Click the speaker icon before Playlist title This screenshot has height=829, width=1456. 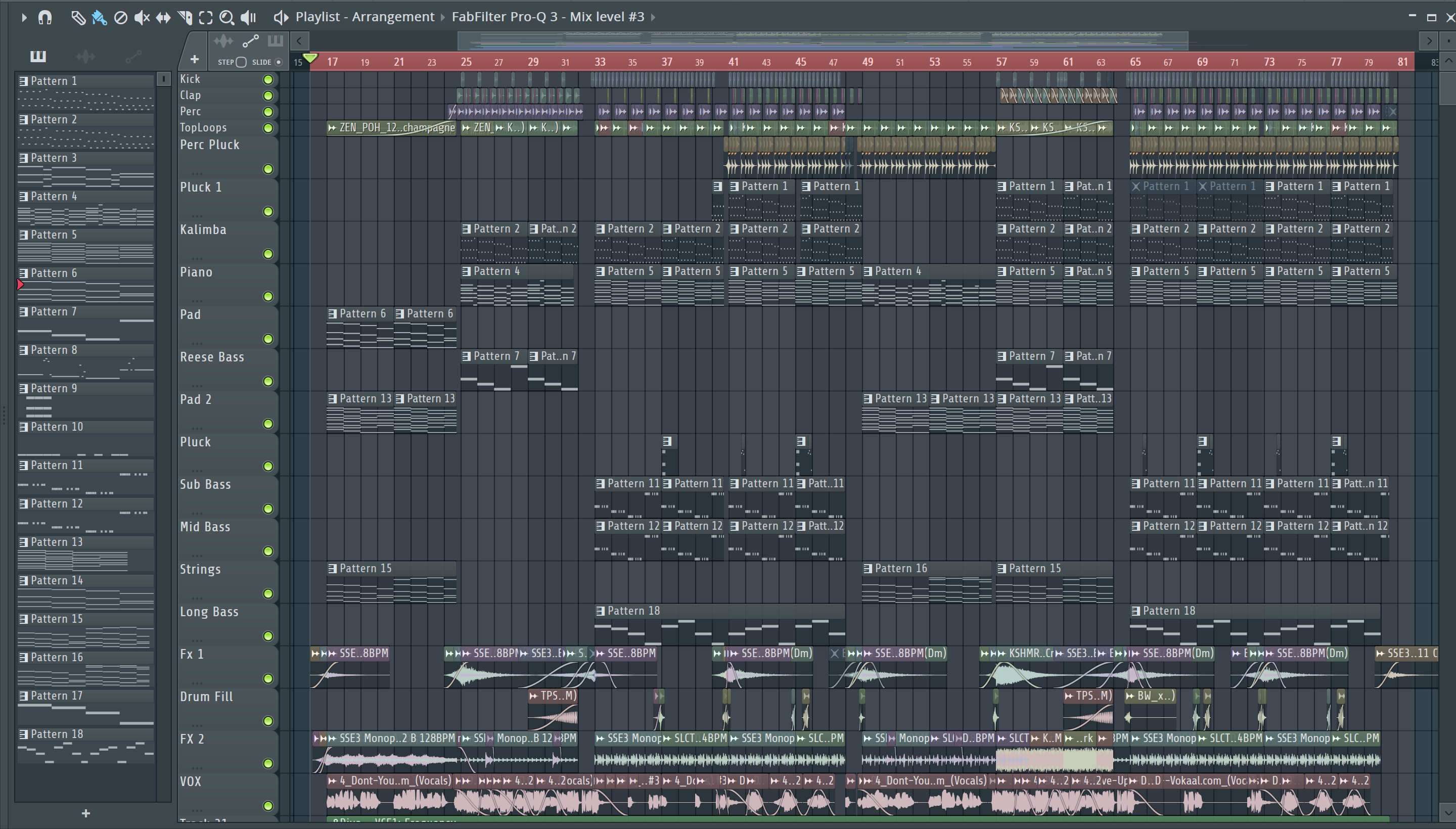[281, 17]
